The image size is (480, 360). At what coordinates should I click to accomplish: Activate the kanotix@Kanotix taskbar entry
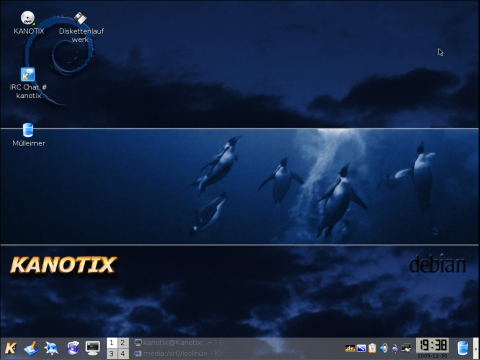[180, 343]
